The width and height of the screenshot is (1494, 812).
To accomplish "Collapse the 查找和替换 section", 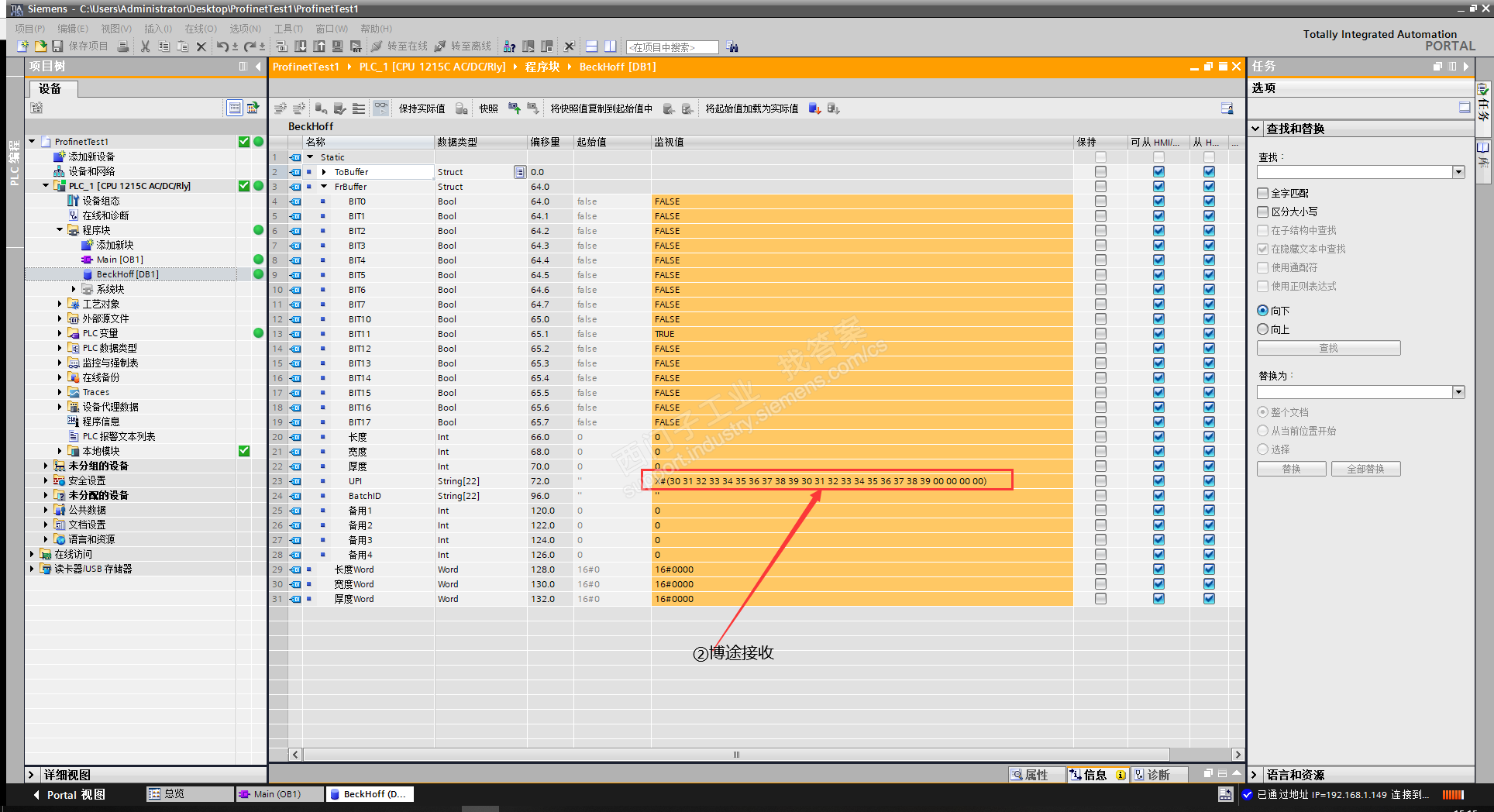I will coord(1255,129).
